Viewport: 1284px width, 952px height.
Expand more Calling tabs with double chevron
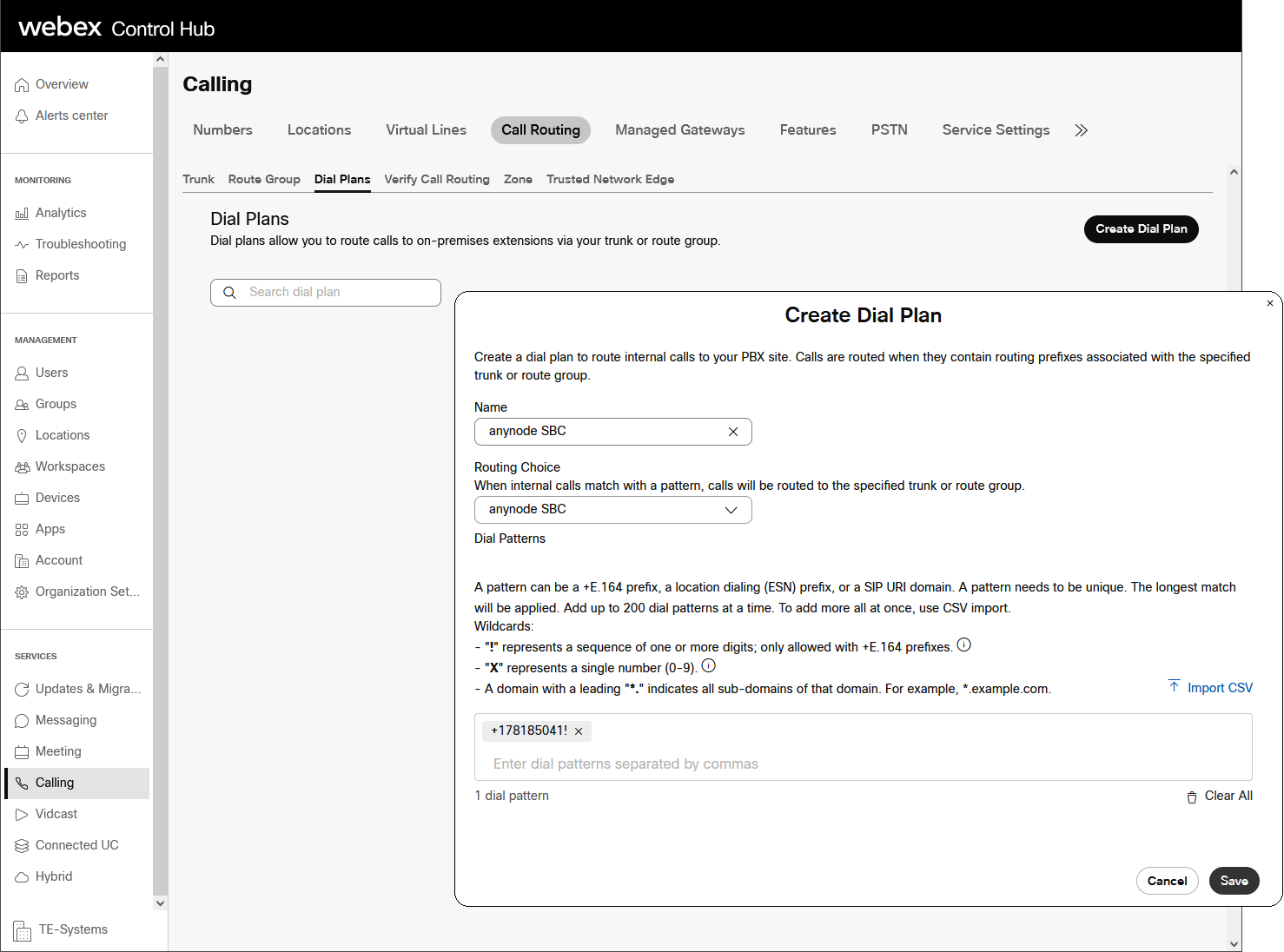tap(1081, 130)
